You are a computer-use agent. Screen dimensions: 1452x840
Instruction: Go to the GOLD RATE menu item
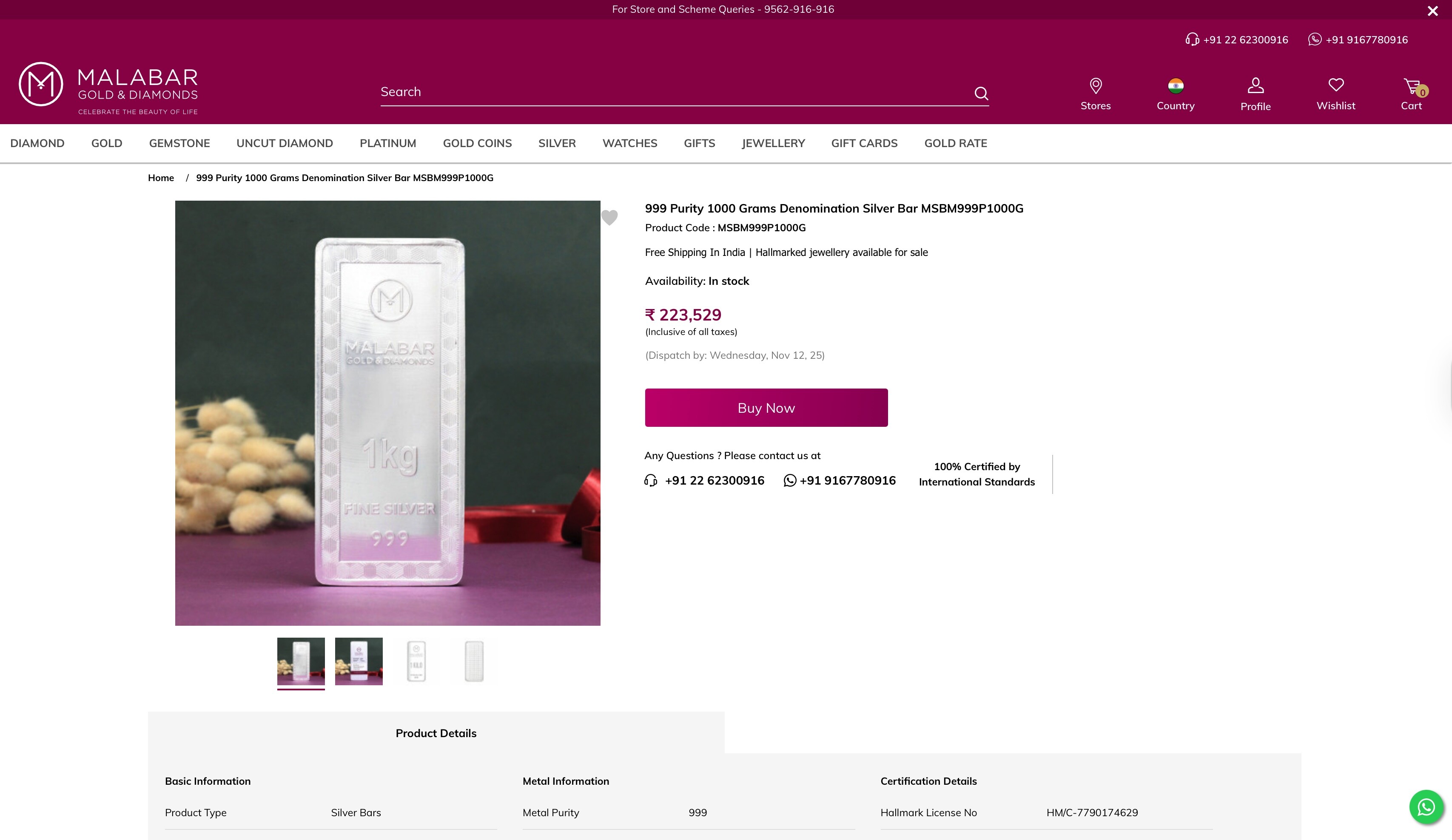[955, 143]
